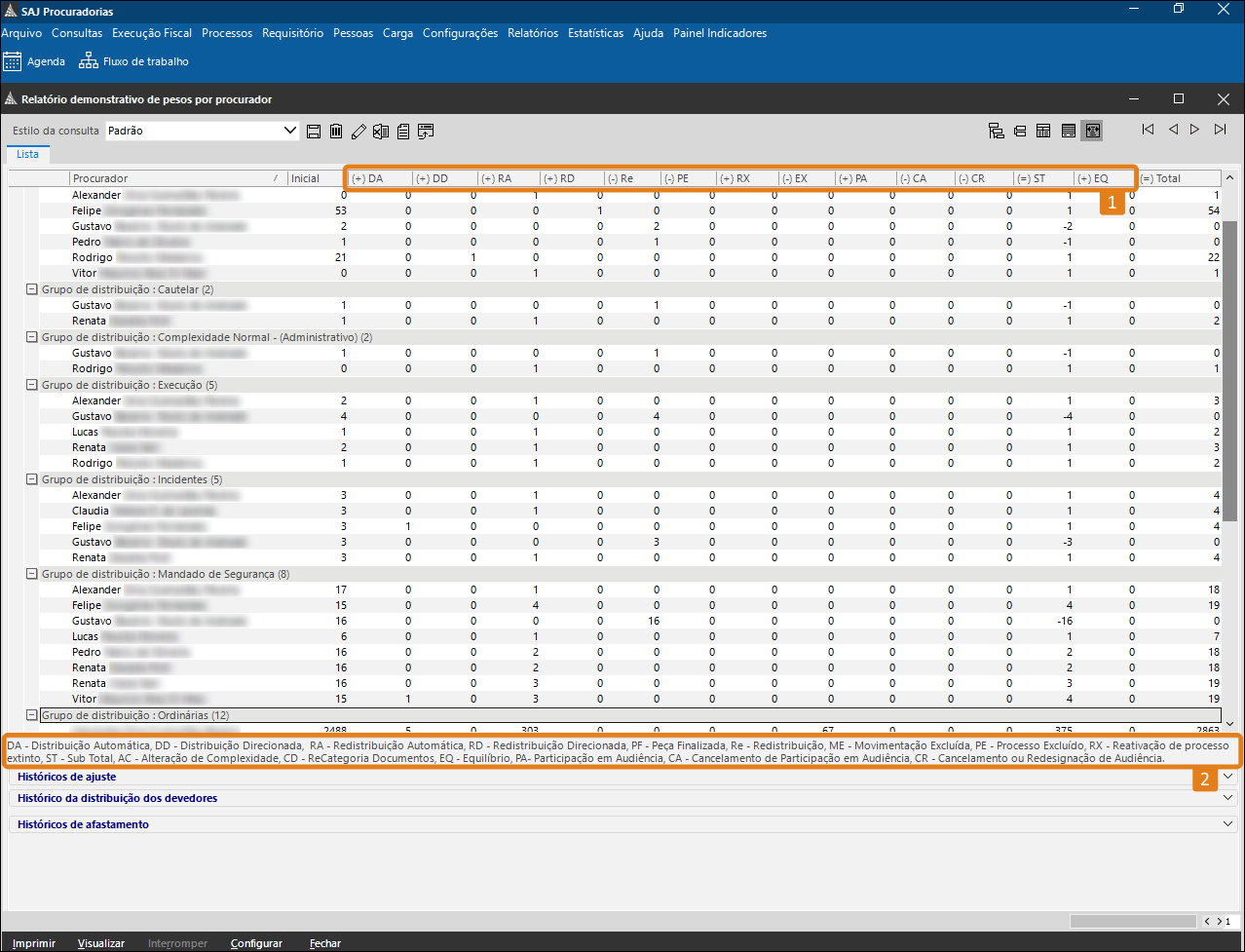Click the pencil edit icon
The height and width of the screenshot is (952, 1245).
pyautogui.click(x=358, y=131)
